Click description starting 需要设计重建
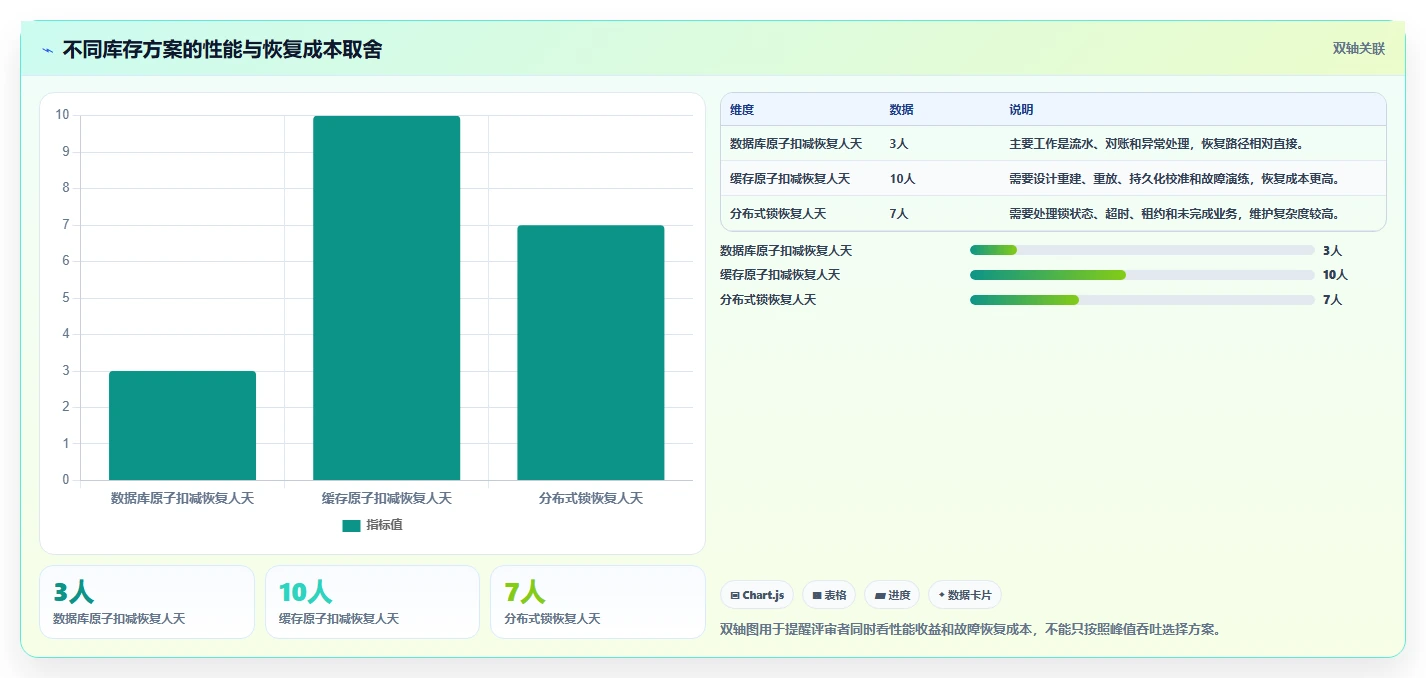 (1175, 179)
